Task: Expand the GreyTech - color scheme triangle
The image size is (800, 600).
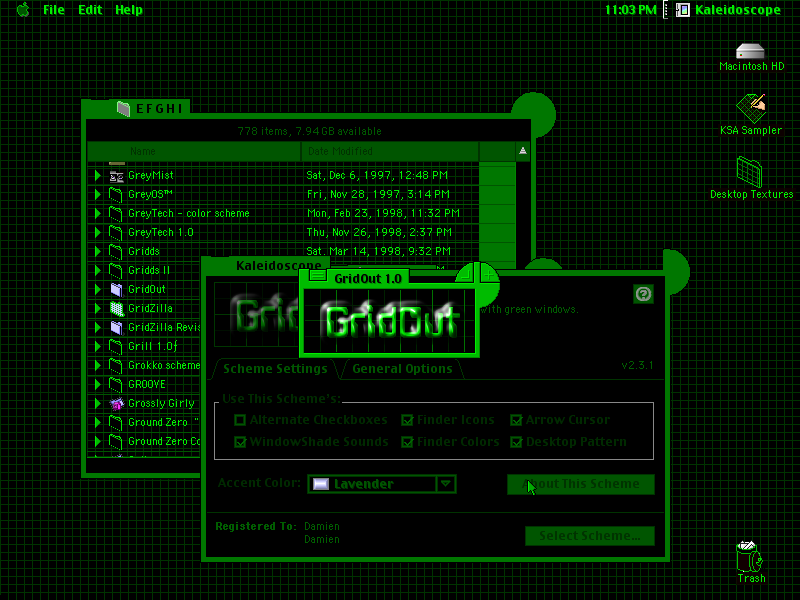Action: 97,213
